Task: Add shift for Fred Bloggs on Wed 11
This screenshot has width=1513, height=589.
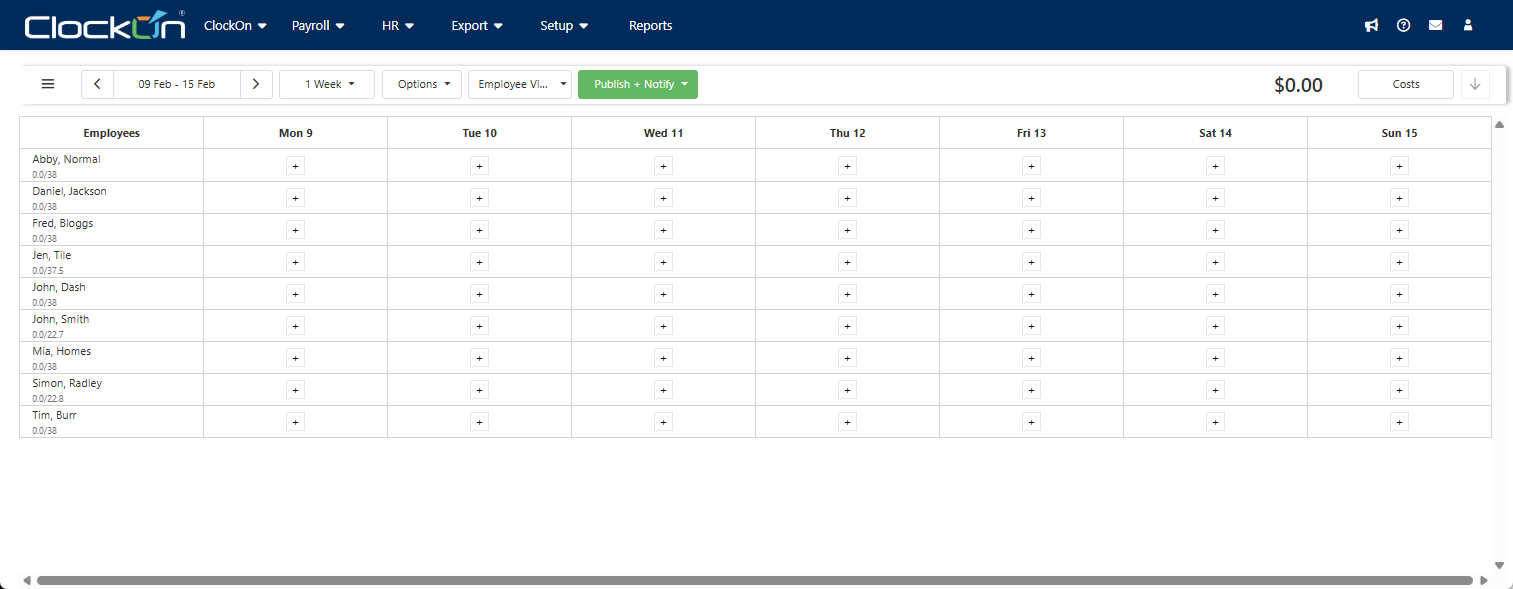Action: (663, 230)
